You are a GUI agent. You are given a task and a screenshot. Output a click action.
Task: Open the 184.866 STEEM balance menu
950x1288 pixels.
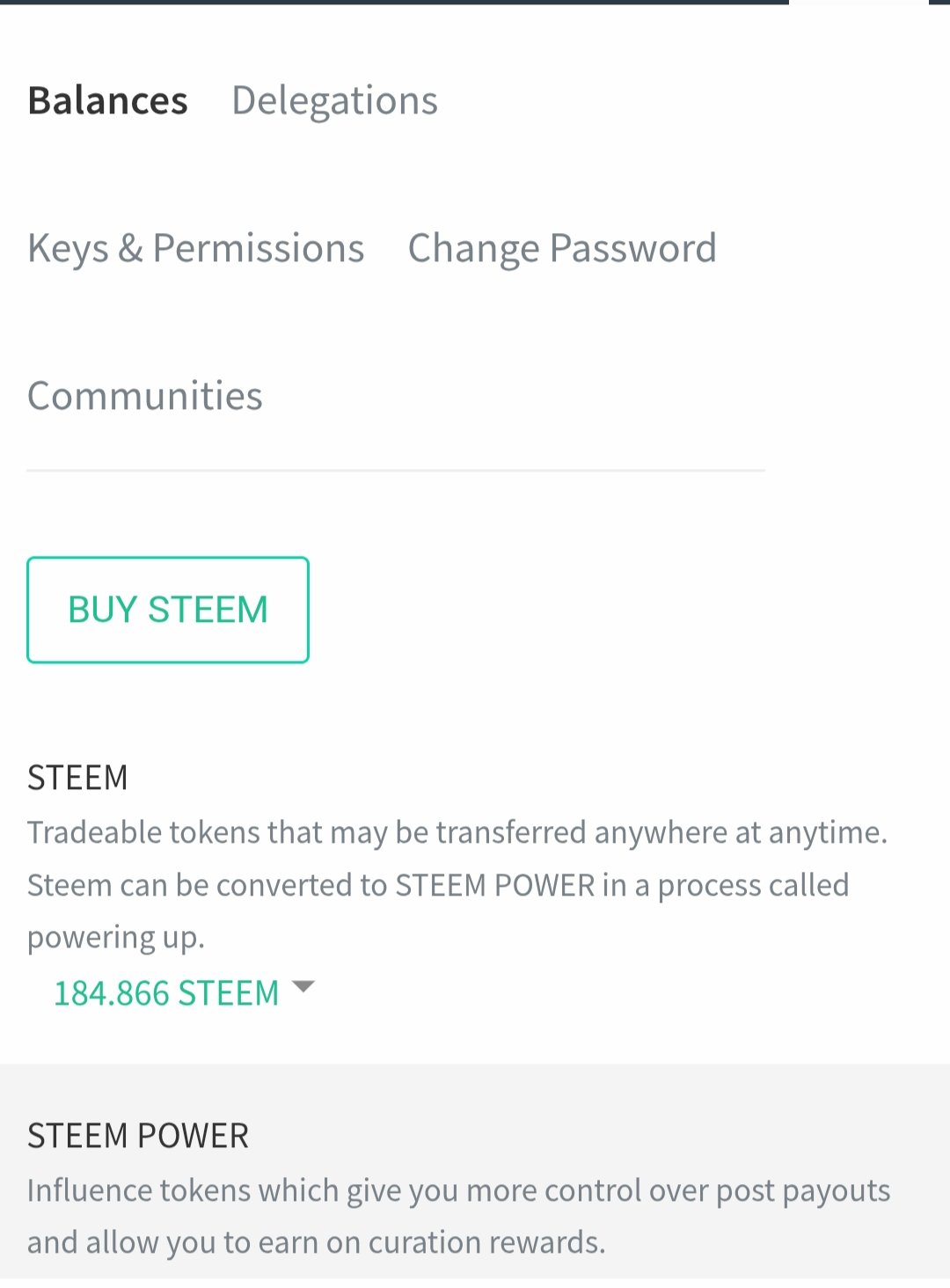(x=166, y=993)
